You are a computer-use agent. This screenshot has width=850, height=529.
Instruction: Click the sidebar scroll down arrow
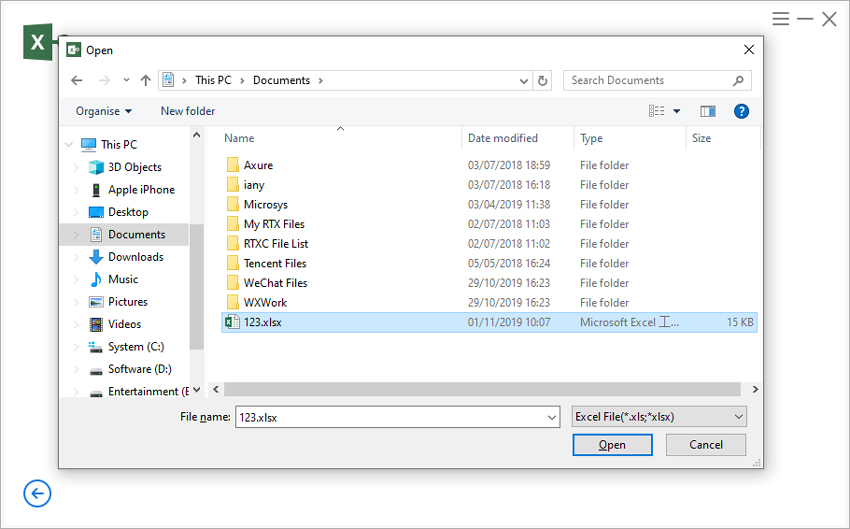[x=197, y=390]
